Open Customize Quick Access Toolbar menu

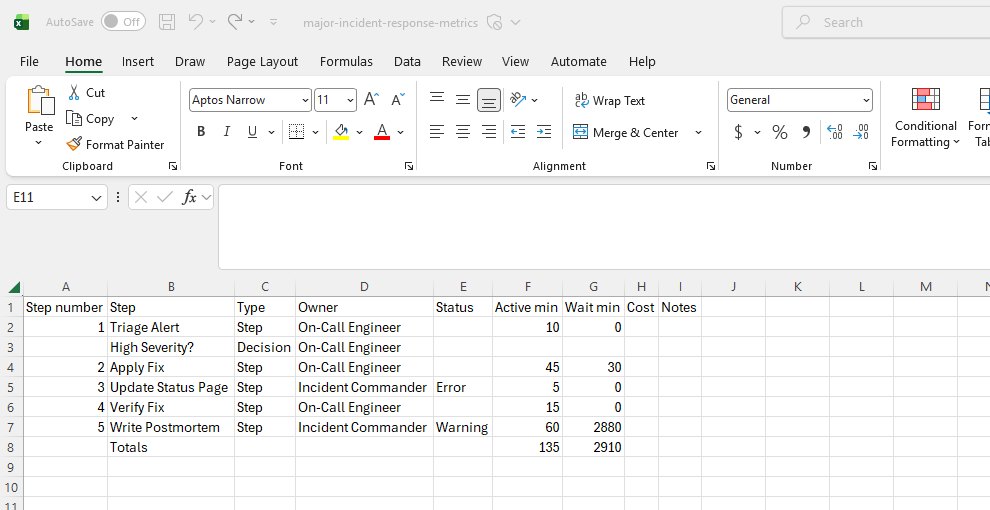(x=273, y=22)
